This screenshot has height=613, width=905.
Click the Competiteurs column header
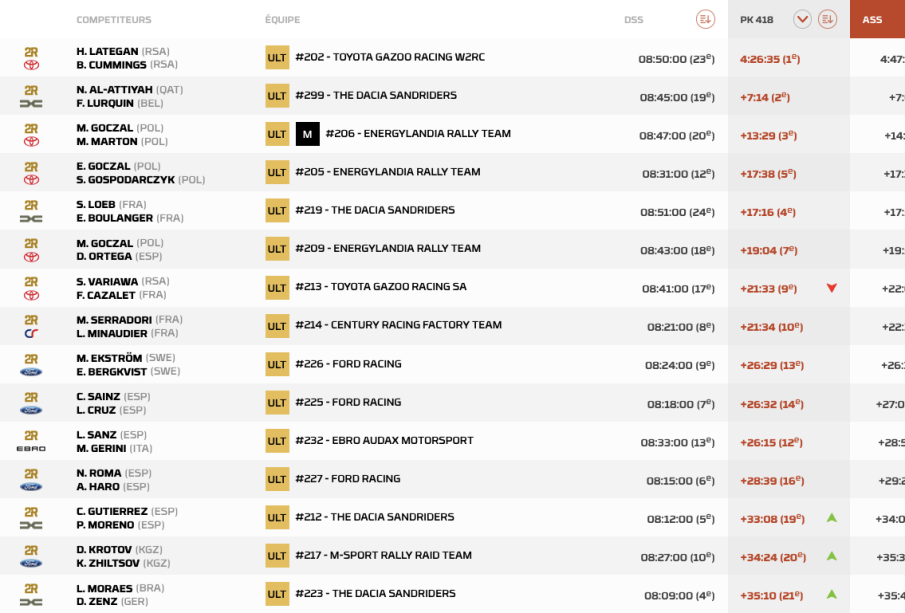coord(114,20)
